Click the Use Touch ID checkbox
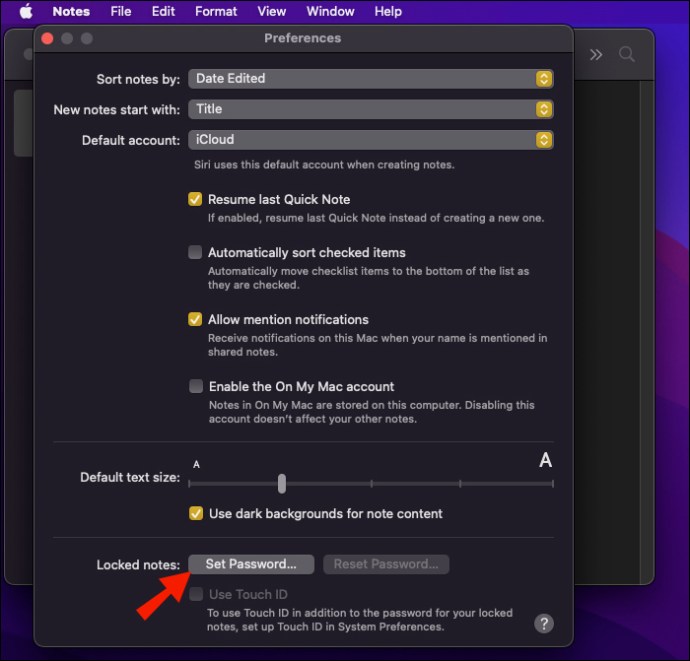Screen dimensions: 690x661 click(x=196, y=594)
